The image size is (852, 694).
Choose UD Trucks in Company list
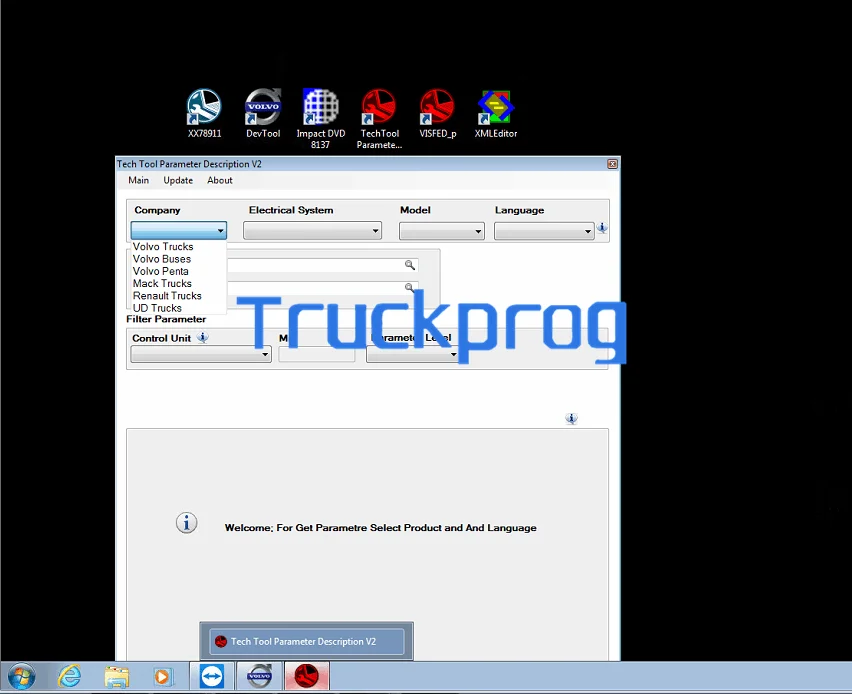tap(158, 308)
